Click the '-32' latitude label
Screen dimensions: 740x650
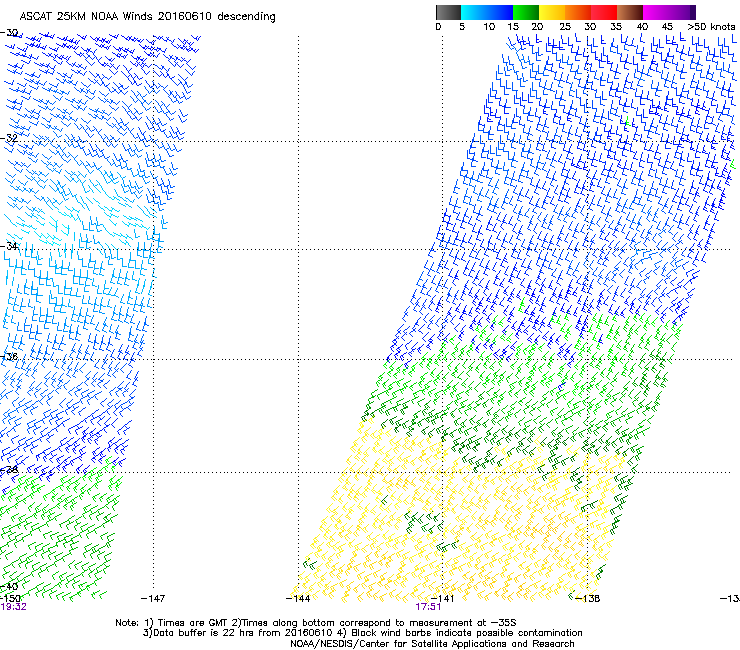point(9,138)
